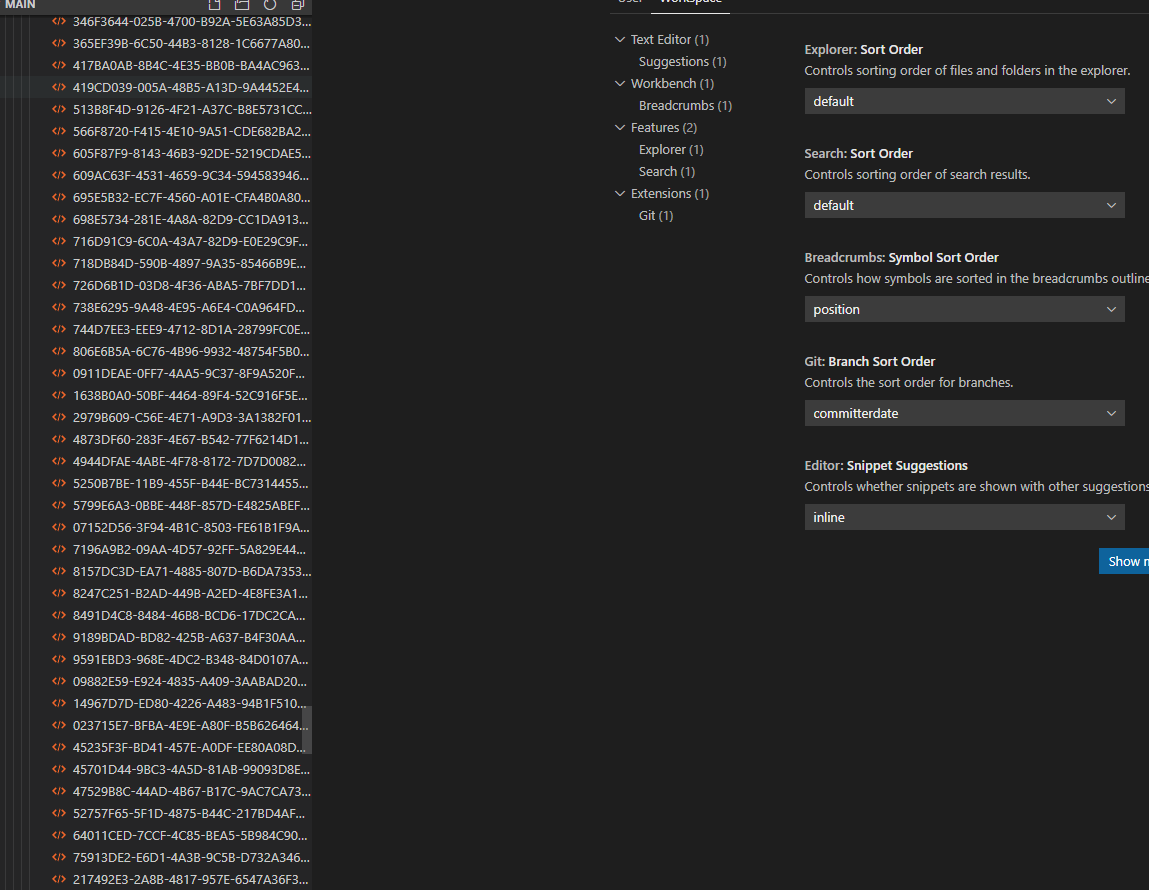Click the code file icon beside 217492E3

57,879
